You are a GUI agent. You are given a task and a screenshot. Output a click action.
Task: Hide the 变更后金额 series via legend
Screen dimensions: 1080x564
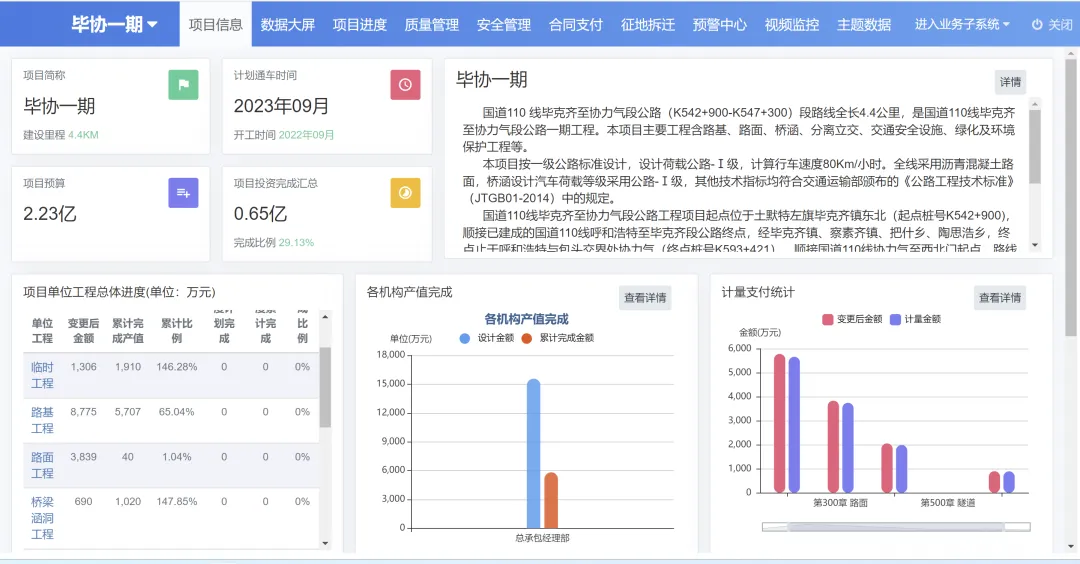point(852,319)
